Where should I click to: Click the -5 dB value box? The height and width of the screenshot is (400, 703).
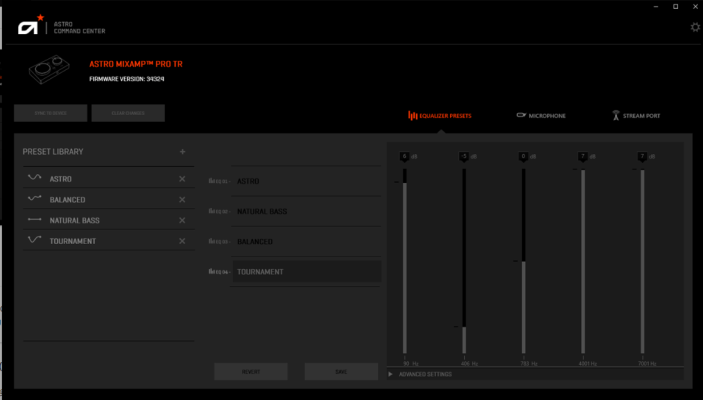464,157
